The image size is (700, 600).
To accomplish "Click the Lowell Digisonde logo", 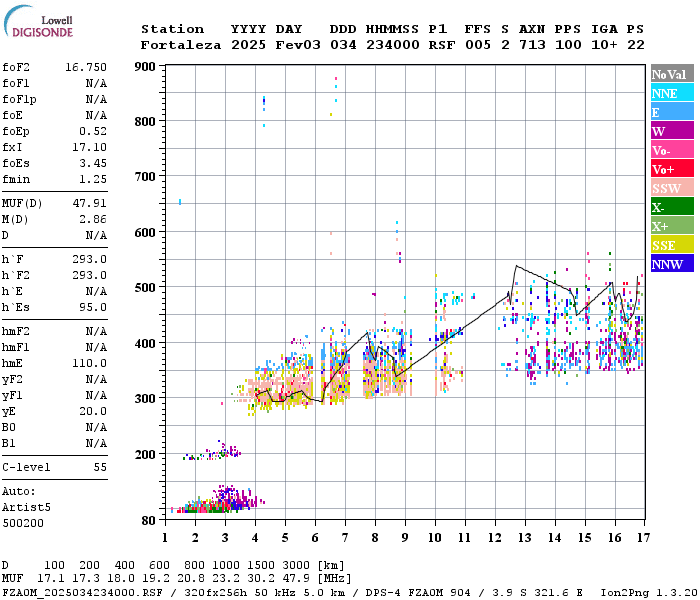I will tap(38, 22).
